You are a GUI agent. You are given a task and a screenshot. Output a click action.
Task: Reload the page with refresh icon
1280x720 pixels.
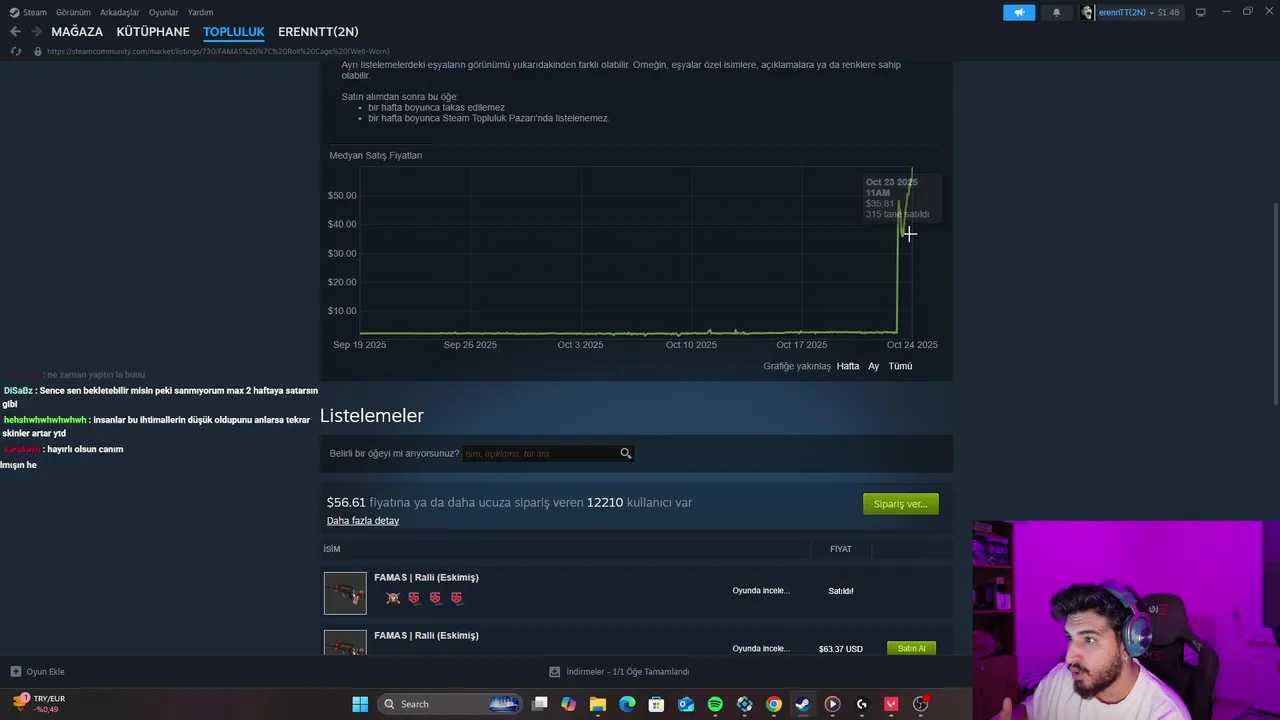coord(15,51)
